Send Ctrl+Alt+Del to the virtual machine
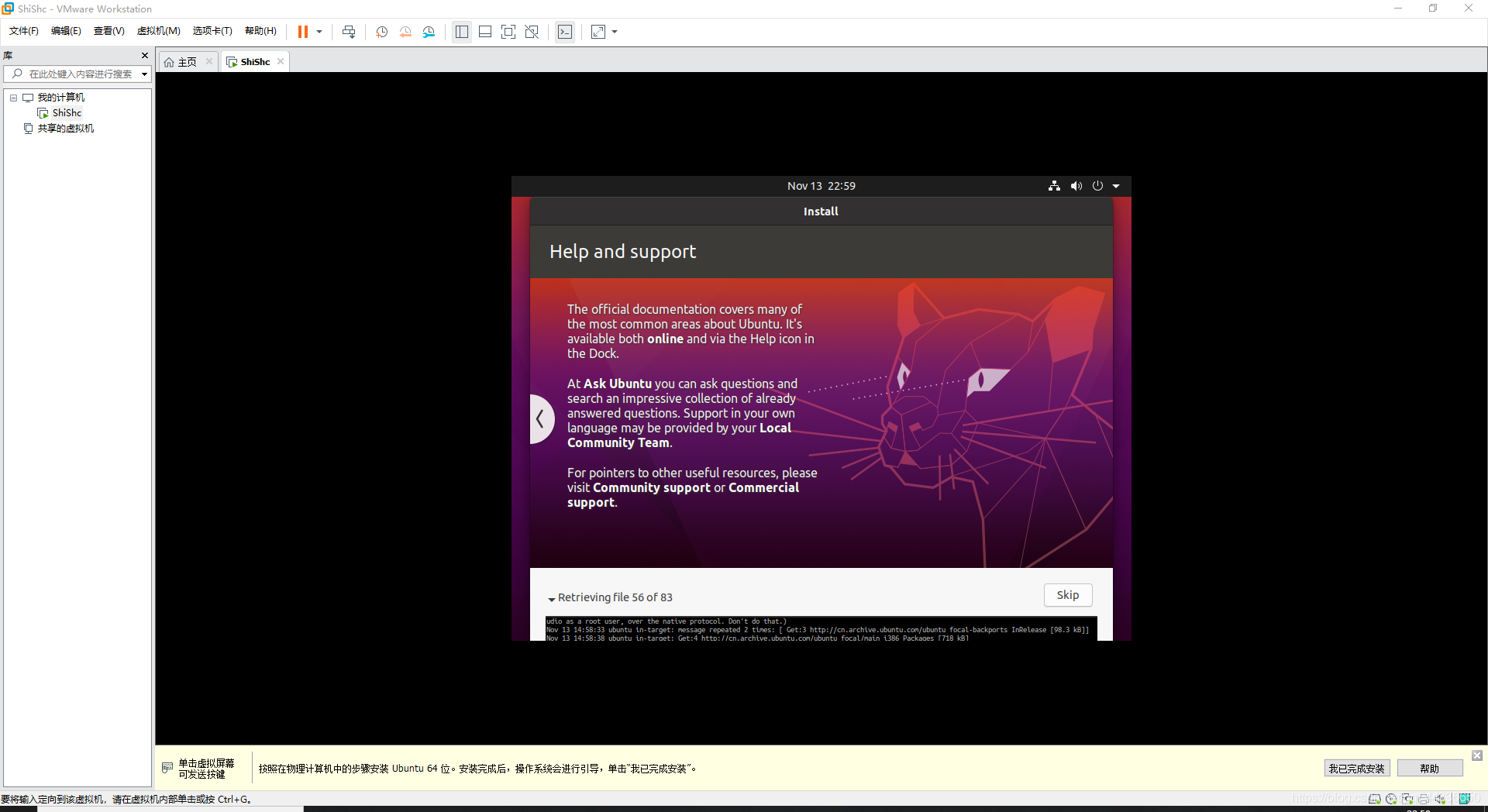Screen dimensions: 1488x812 [x=349, y=32]
